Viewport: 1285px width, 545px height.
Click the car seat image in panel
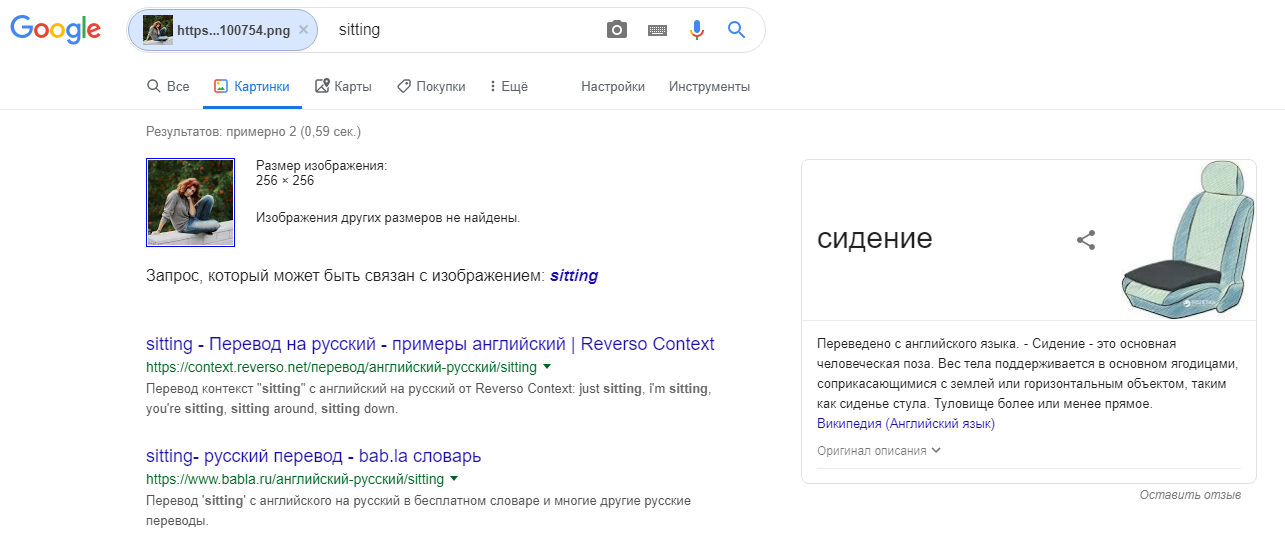point(1185,237)
